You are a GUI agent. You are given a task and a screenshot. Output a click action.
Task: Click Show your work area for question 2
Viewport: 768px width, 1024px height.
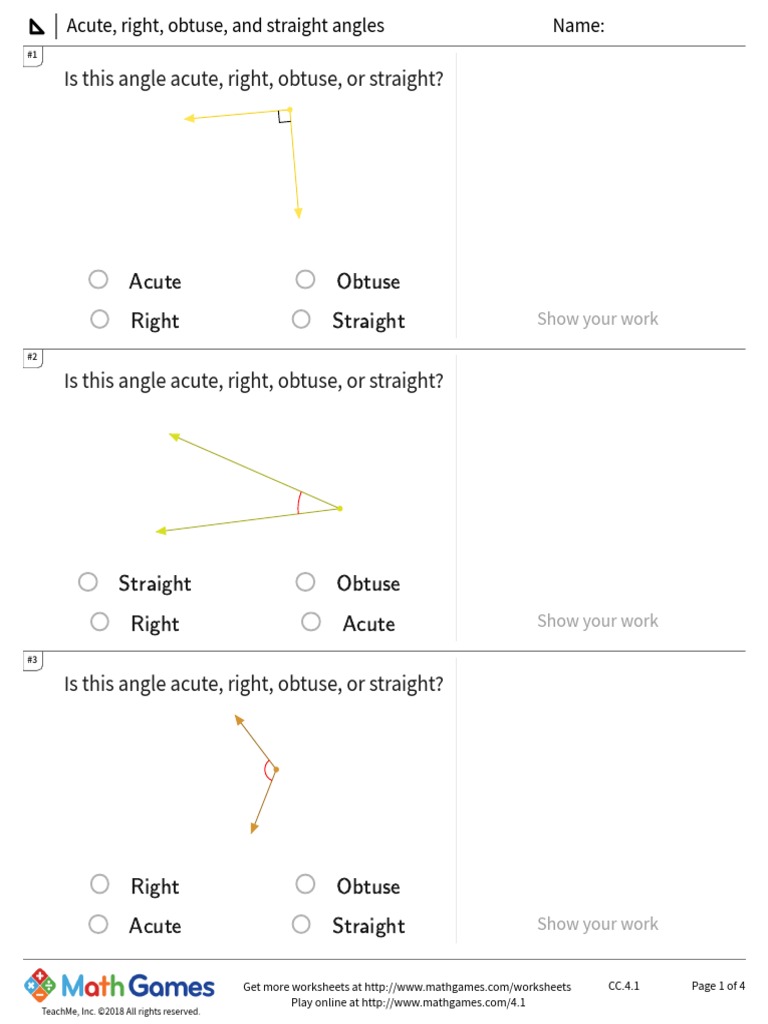point(597,621)
